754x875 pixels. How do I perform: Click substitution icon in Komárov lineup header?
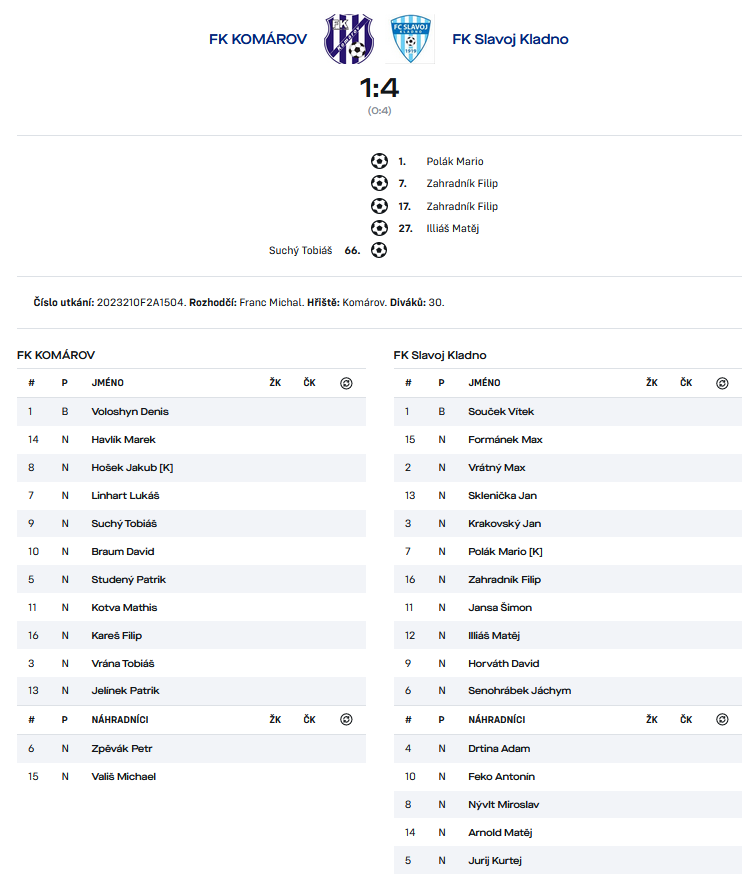[x=346, y=383]
